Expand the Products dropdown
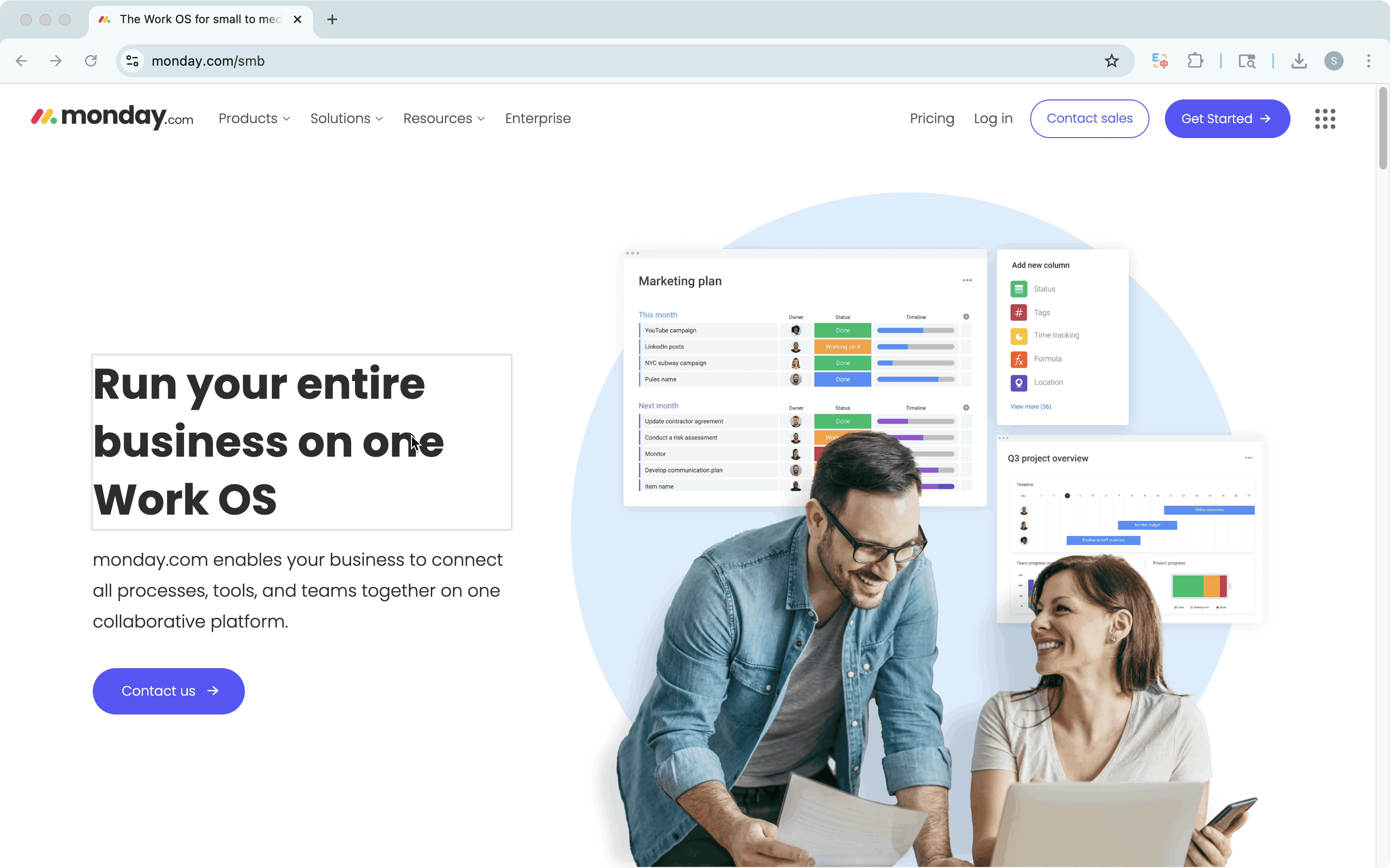The image size is (1390, 868). click(255, 118)
